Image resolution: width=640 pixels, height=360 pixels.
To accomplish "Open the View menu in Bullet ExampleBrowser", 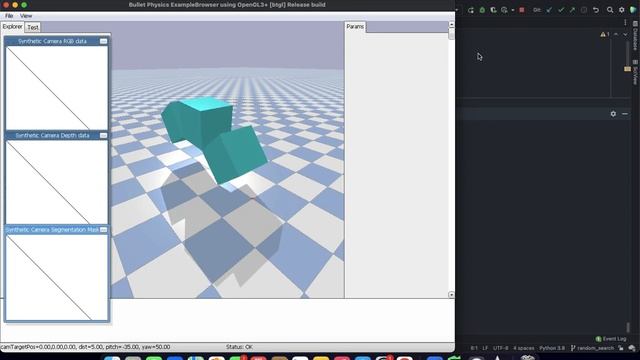I will [26, 16].
